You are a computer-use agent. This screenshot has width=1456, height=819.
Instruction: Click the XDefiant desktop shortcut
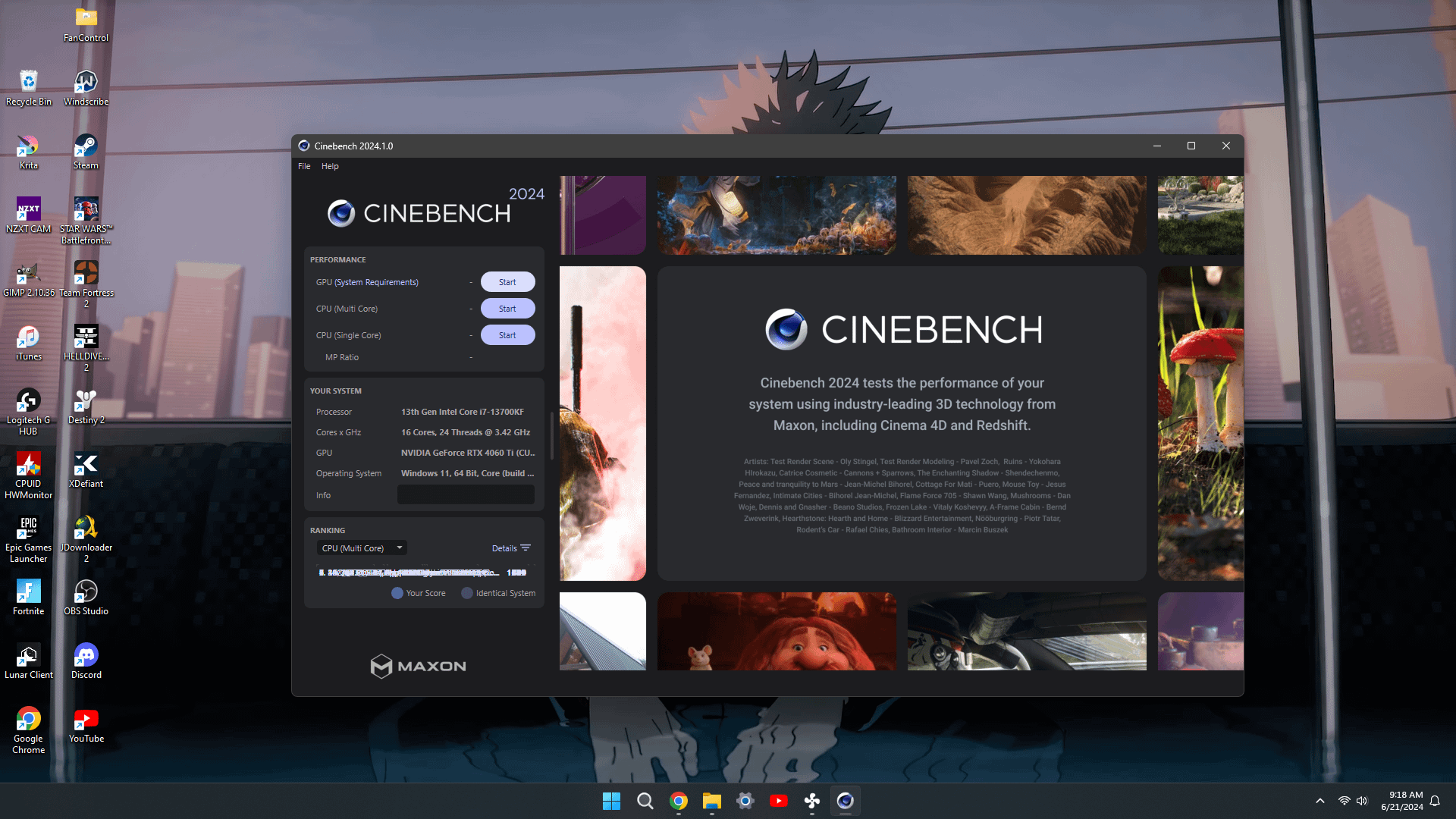(x=86, y=470)
